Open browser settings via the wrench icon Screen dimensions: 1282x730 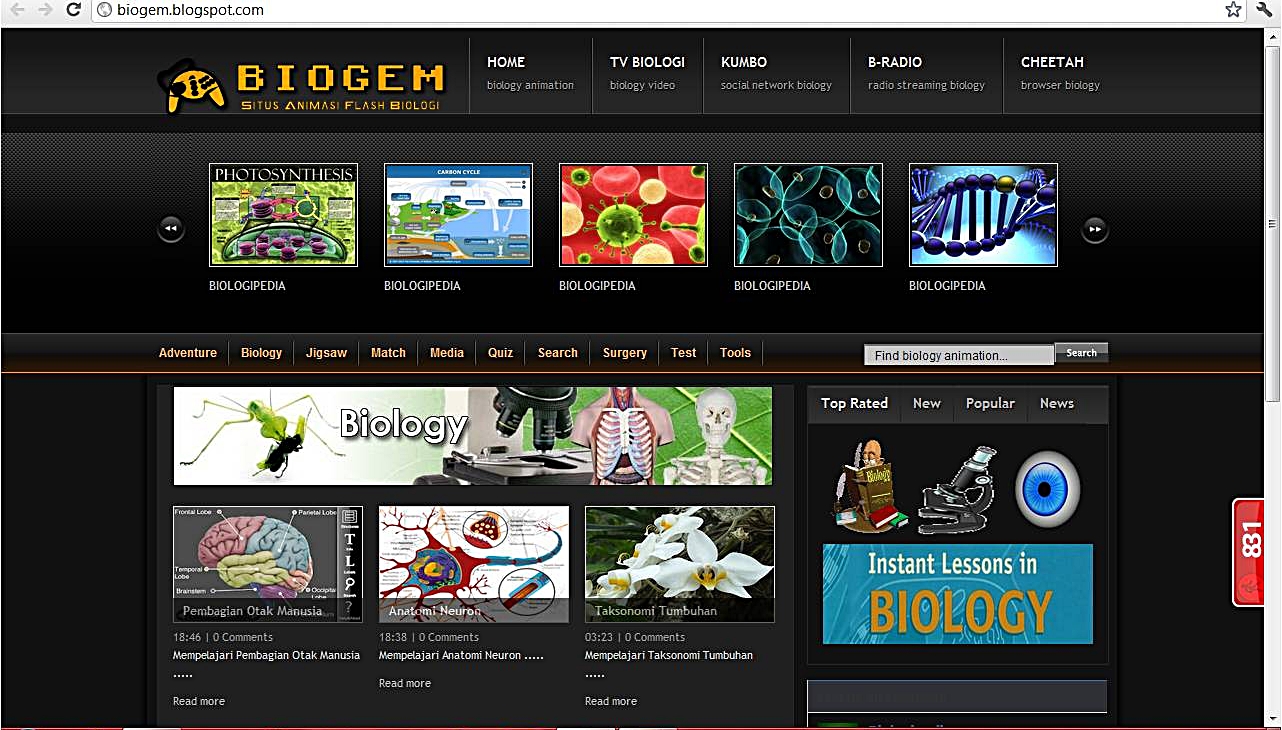point(1263,10)
